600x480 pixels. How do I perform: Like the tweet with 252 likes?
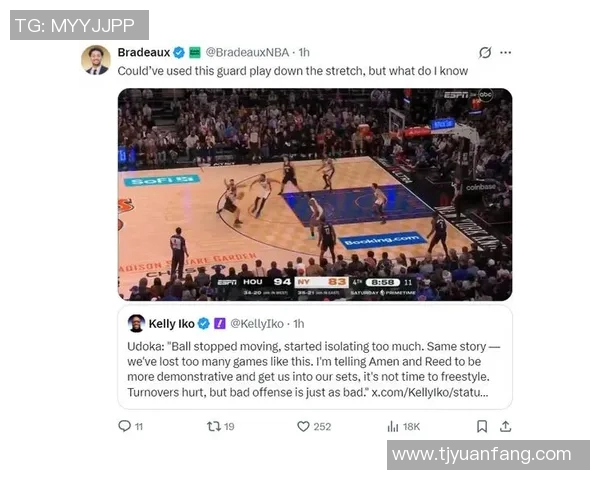[314, 426]
